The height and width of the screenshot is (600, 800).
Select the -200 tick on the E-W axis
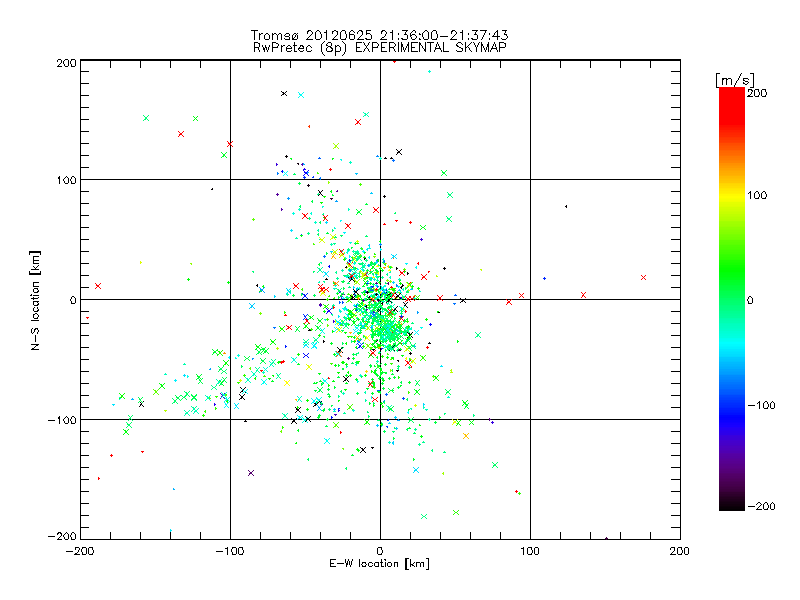pos(80,551)
